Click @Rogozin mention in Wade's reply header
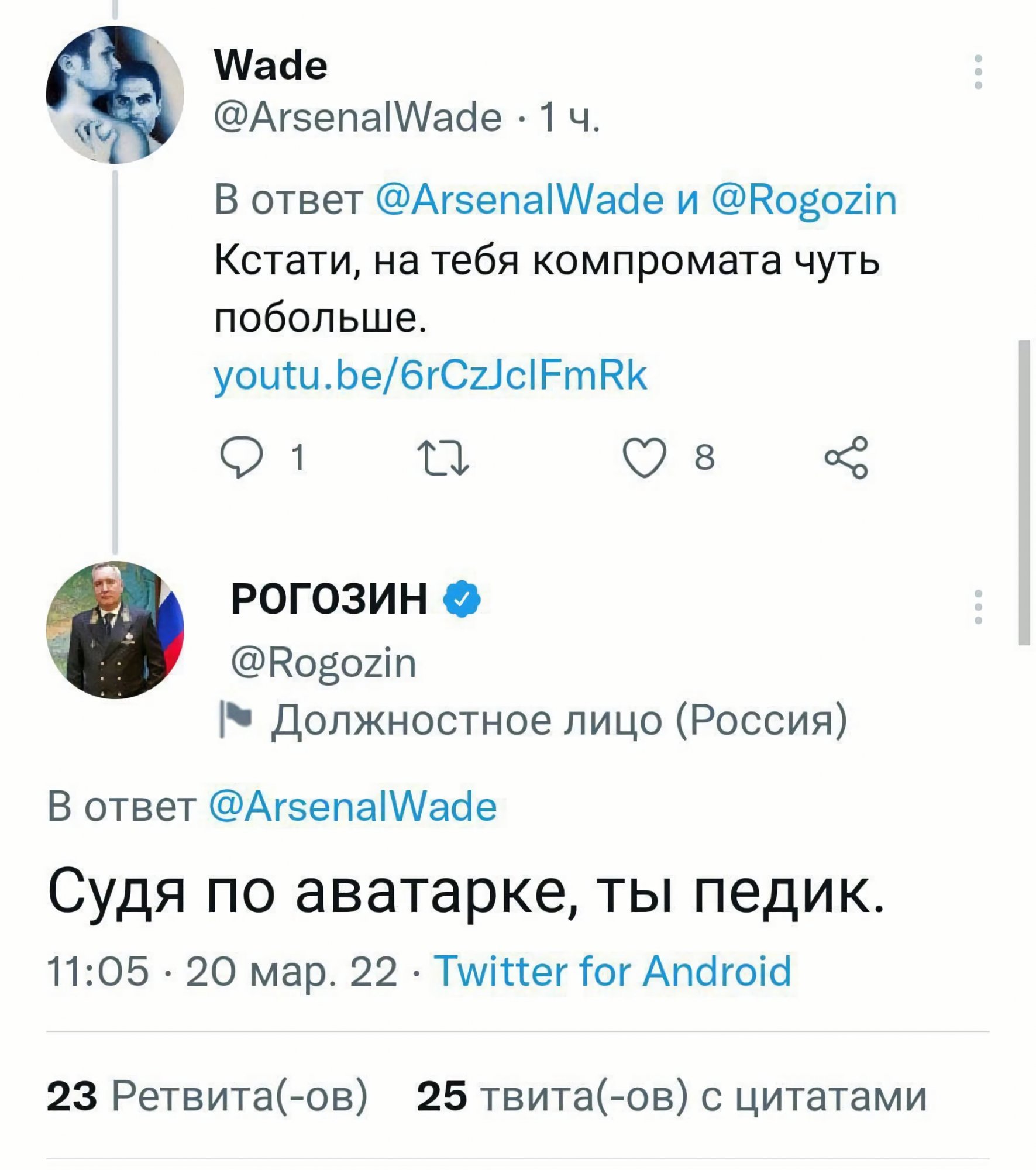Image resolution: width=1036 pixels, height=1170 pixels. point(804,200)
